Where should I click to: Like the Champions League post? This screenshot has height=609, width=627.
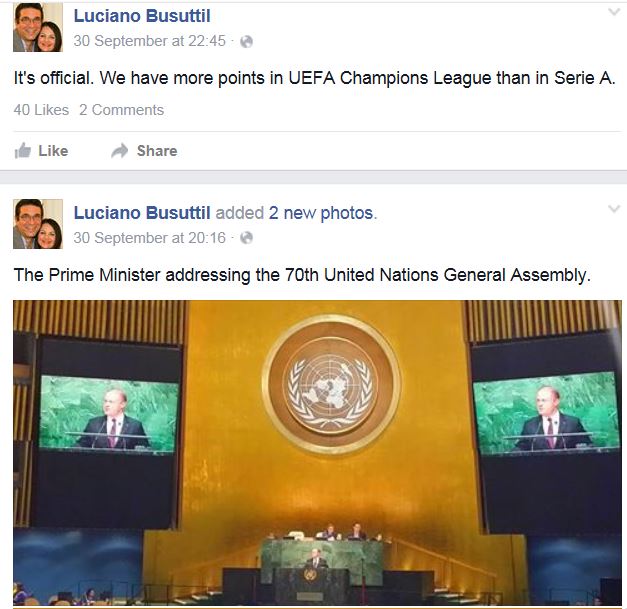coord(41,151)
